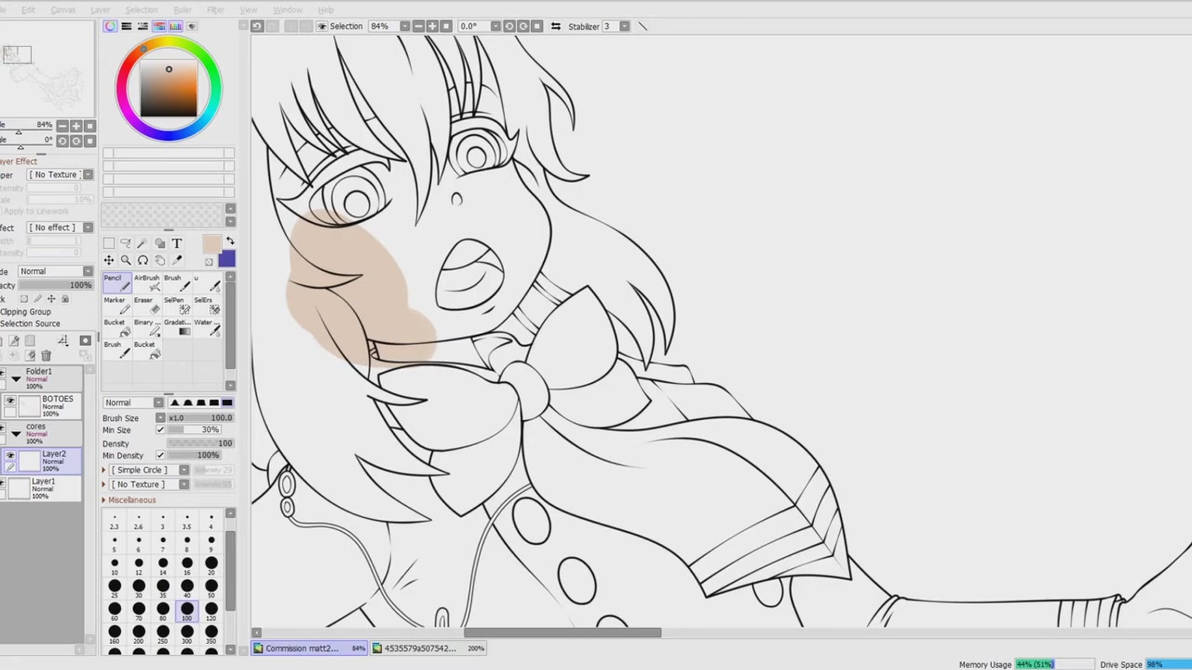Hide the BOTOES layer
Viewport: 1192px width, 670px height.
[x=10, y=401]
